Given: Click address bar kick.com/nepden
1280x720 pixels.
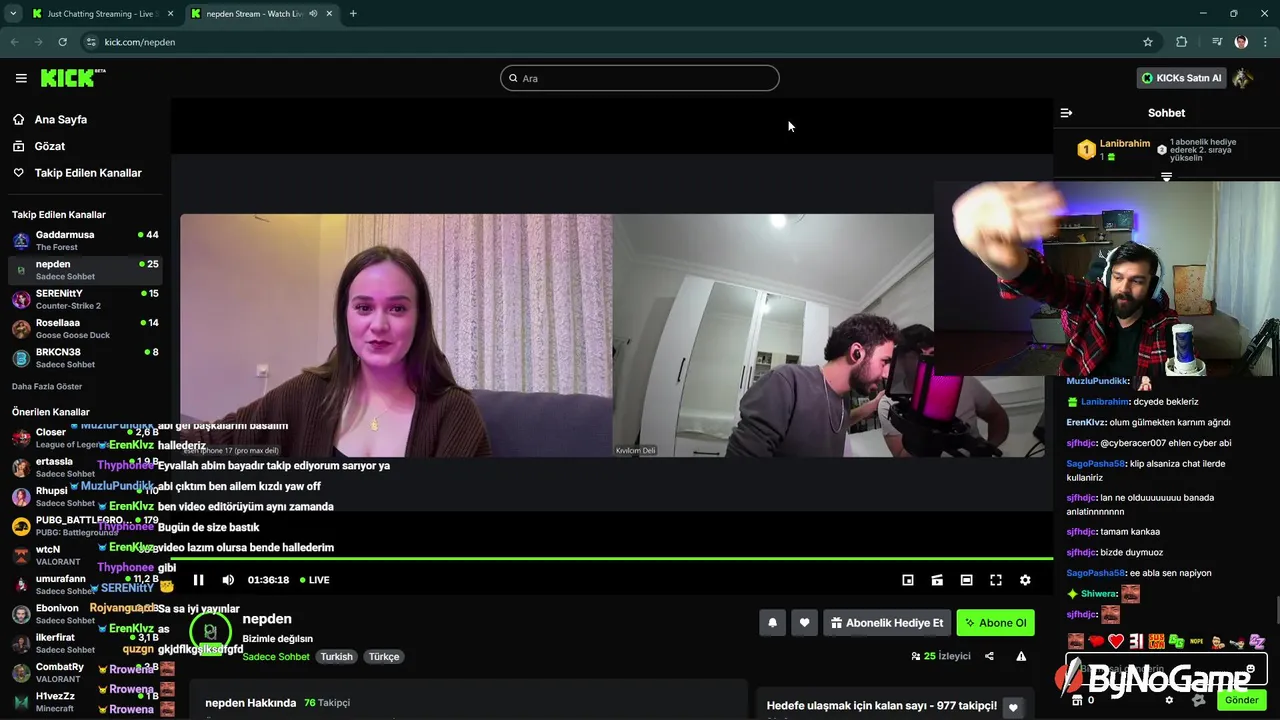Looking at the screenshot, I should pyautogui.click(x=140, y=42).
